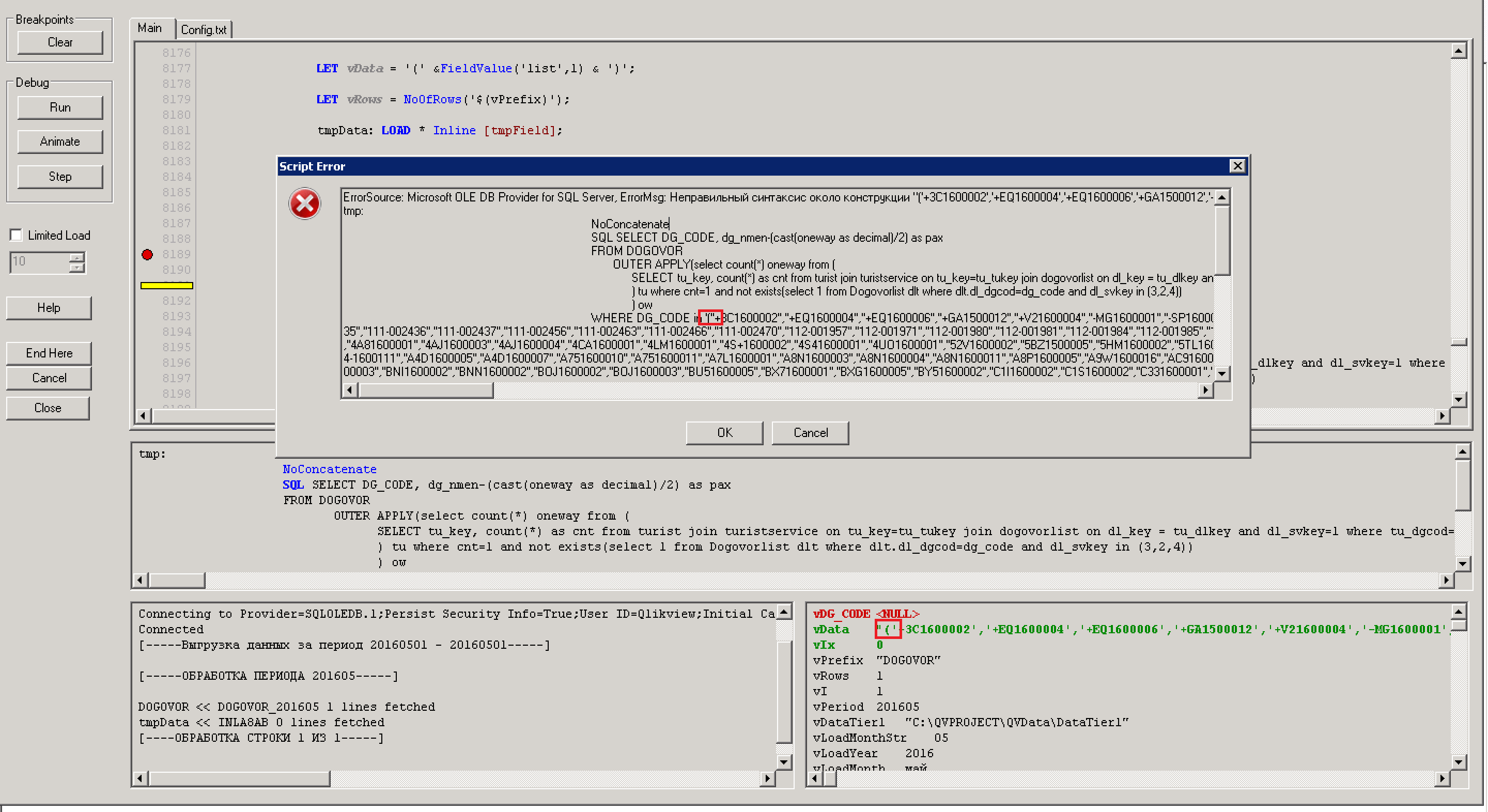The height and width of the screenshot is (812, 1488).
Task: Enable the Limited Load checkbox
Action: tap(16, 235)
